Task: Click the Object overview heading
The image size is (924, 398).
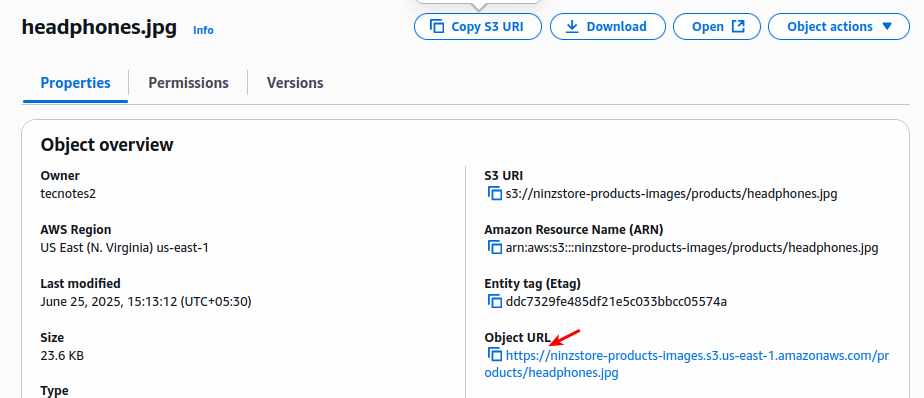Action: pyautogui.click(x=107, y=144)
